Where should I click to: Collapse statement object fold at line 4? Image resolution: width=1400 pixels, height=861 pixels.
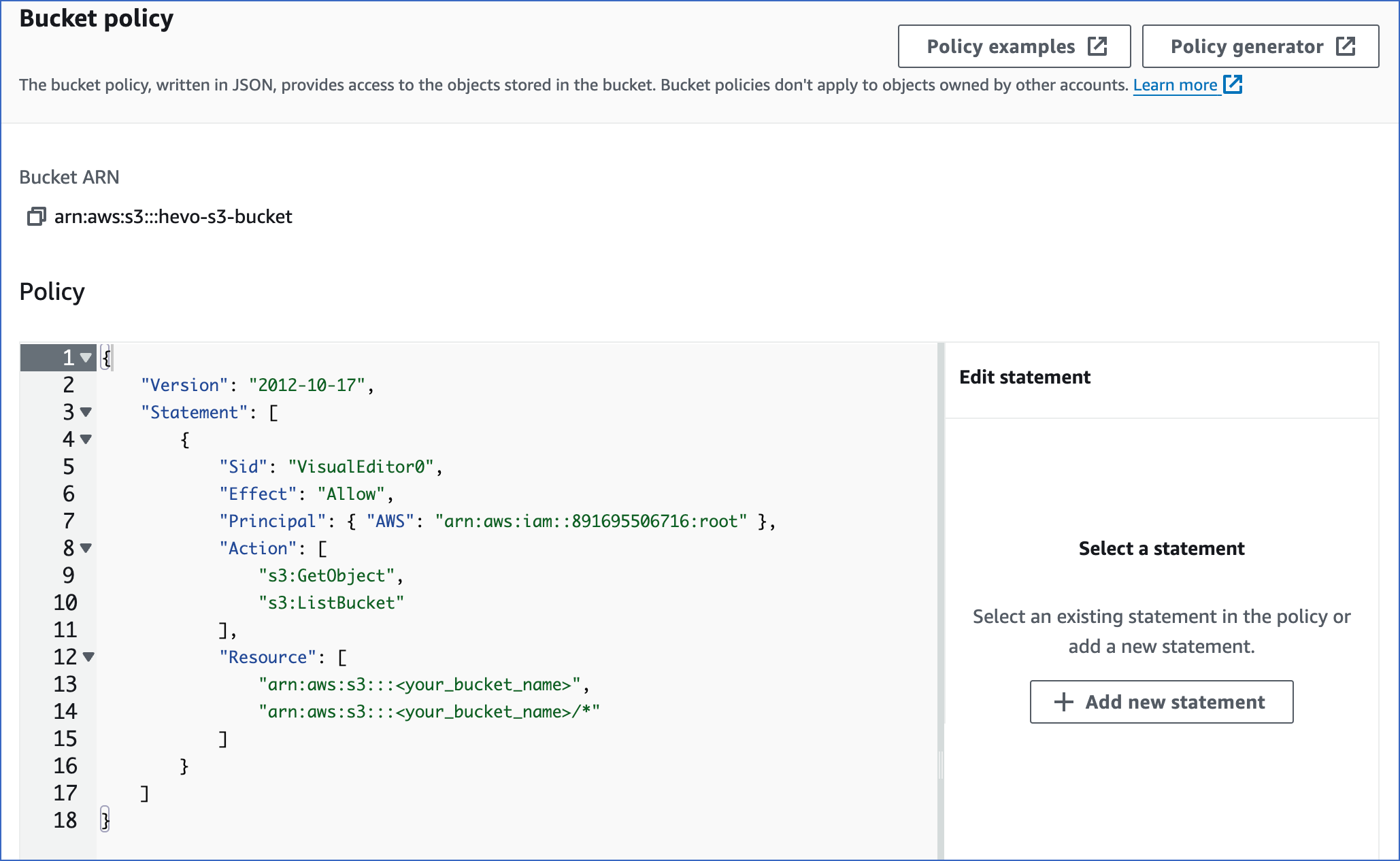(x=86, y=439)
